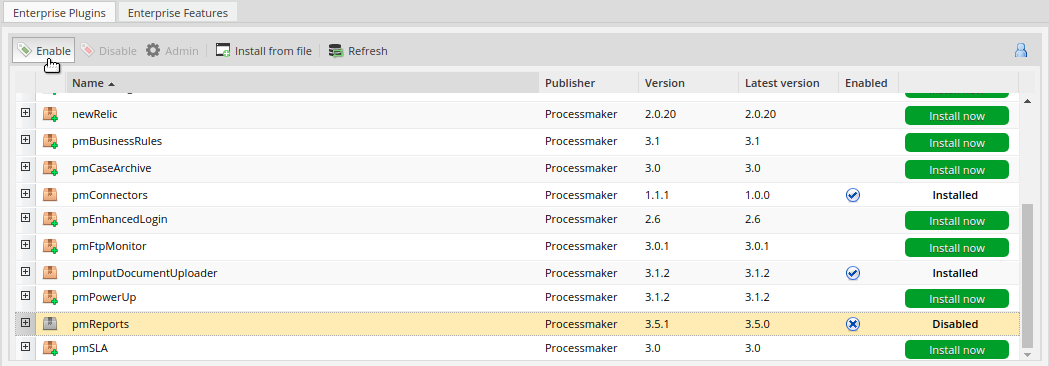The height and width of the screenshot is (366, 1049).
Task: Click the vertical scrollbar down arrow
Action: [1028, 353]
